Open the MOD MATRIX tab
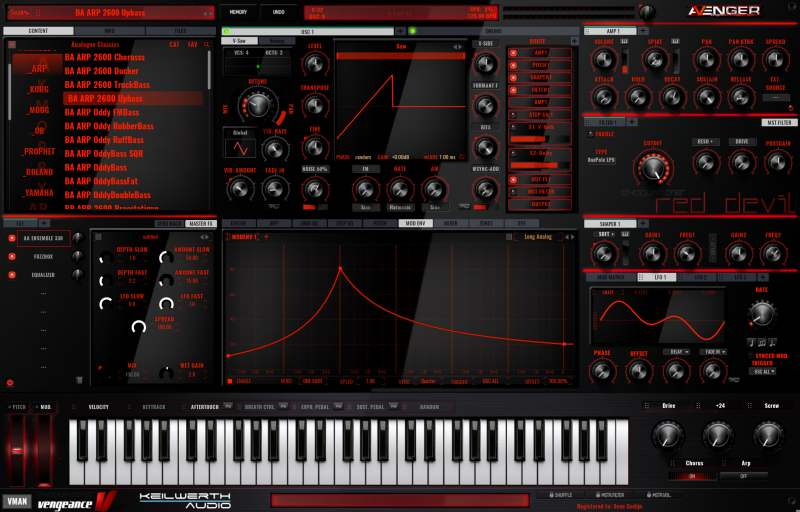The image size is (800, 512). point(610,277)
